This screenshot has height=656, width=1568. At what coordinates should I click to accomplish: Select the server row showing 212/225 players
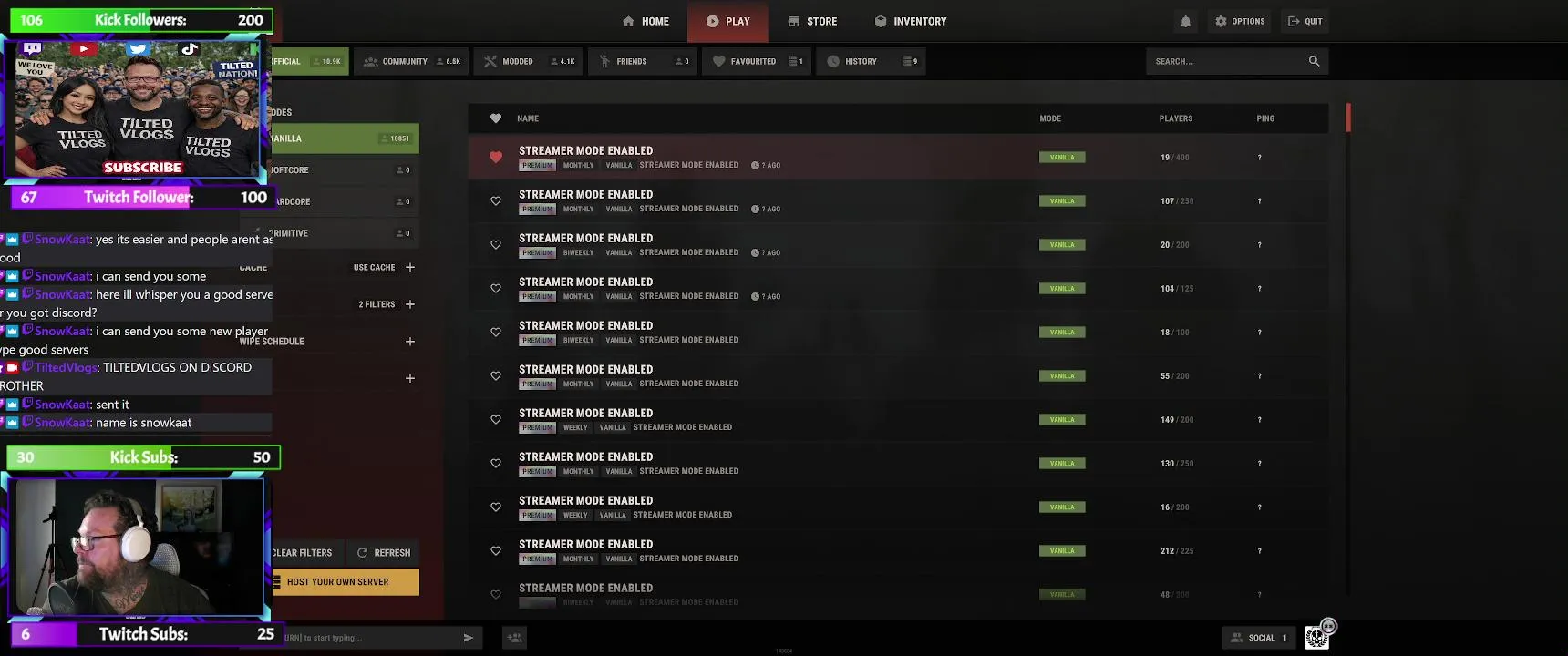pyautogui.click(x=898, y=551)
